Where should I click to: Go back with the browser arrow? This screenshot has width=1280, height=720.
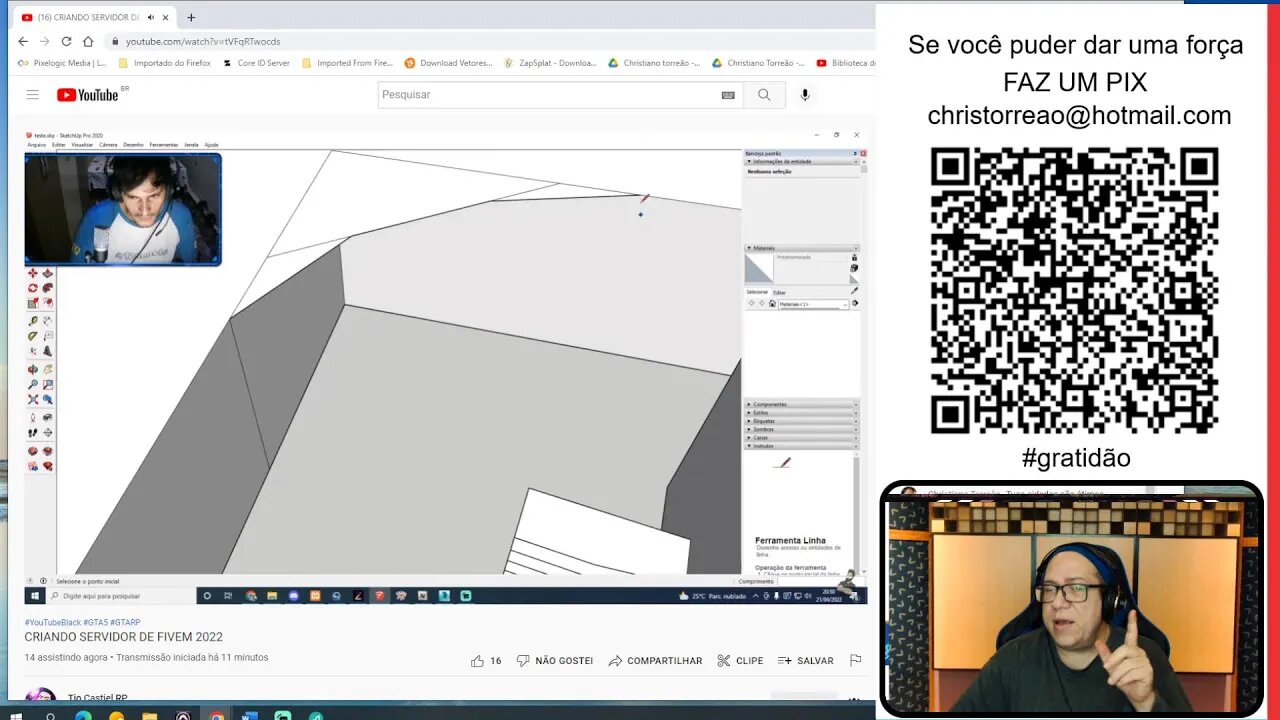(x=23, y=41)
